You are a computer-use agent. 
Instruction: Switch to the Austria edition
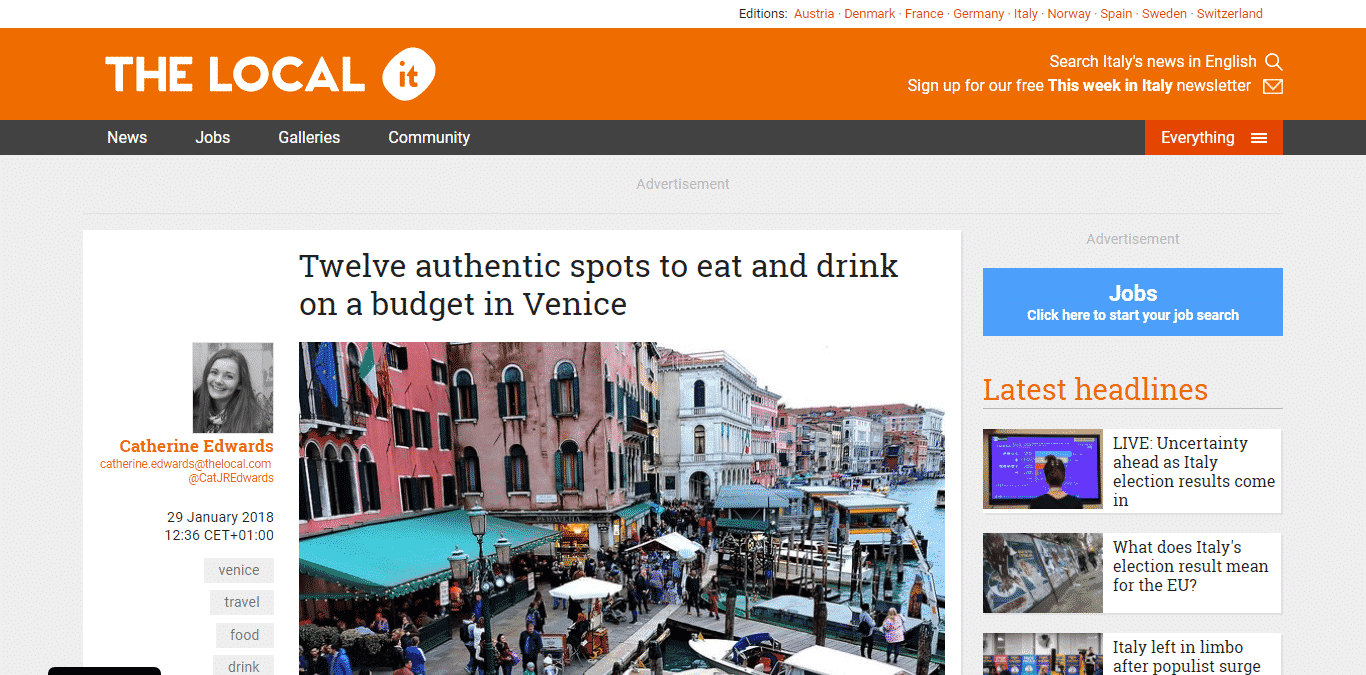(814, 14)
